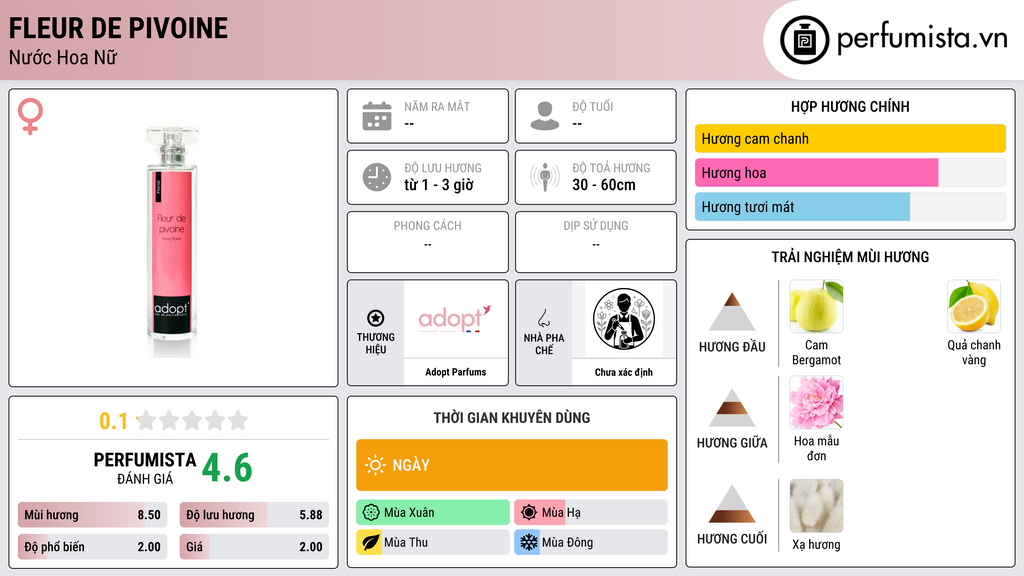Click the FLEUR DE PIVOINE title
Viewport: 1024px width, 576px height.
(118, 28)
